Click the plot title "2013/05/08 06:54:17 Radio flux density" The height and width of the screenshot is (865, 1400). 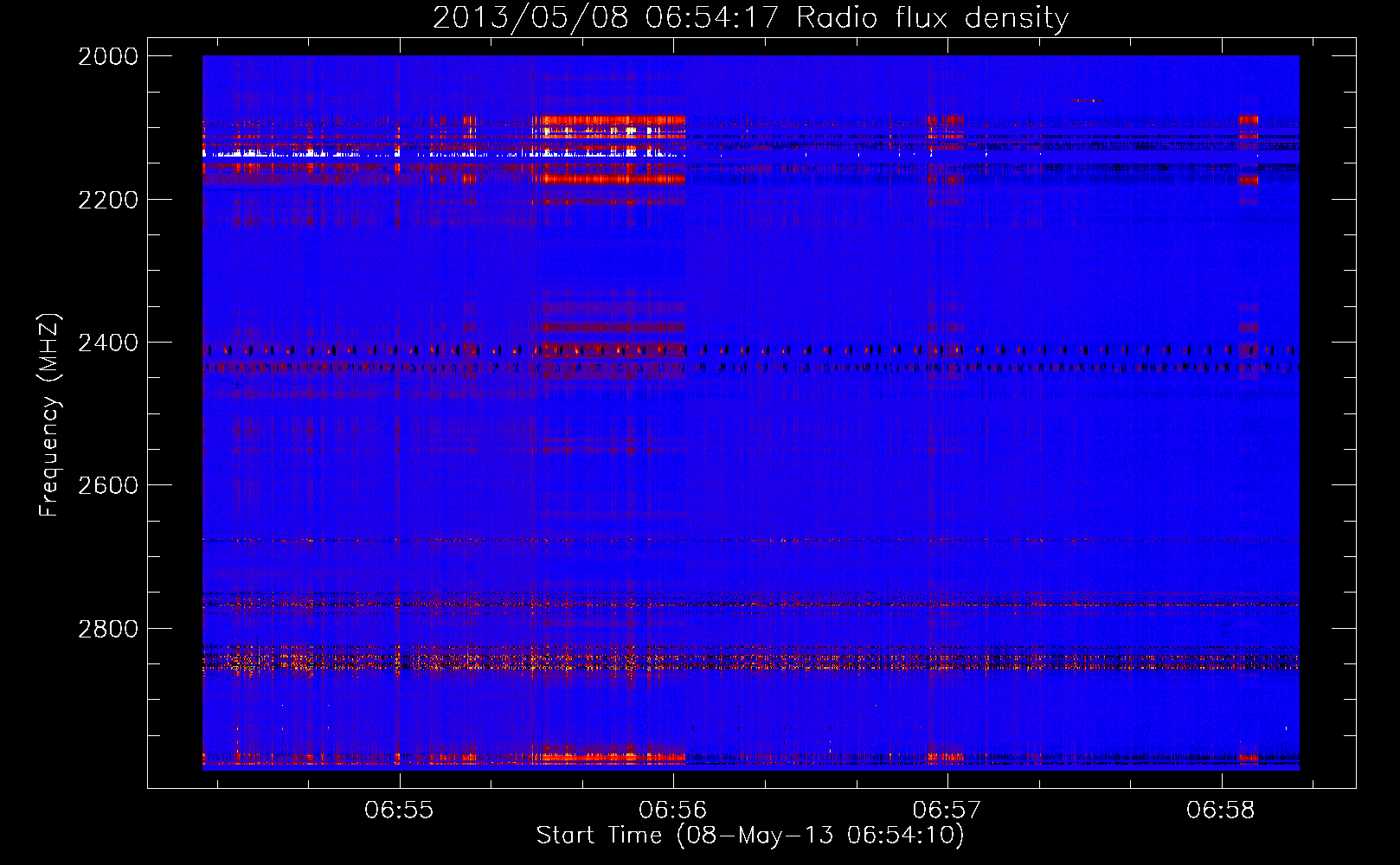(x=750, y=17)
